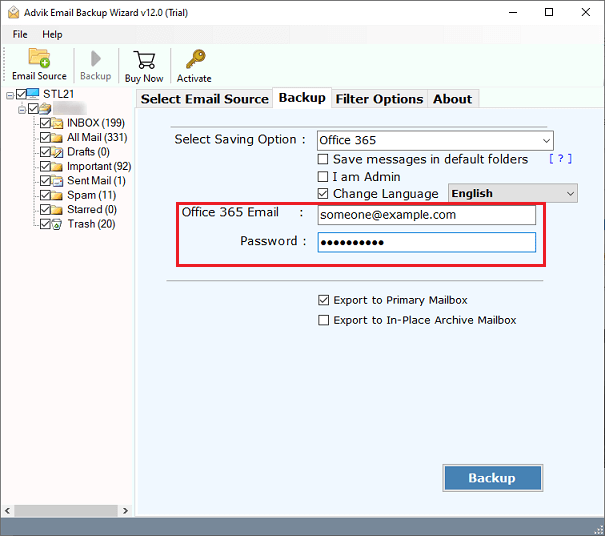Collapse the STL21 tree node
The width and height of the screenshot is (605, 536).
tap(10, 95)
